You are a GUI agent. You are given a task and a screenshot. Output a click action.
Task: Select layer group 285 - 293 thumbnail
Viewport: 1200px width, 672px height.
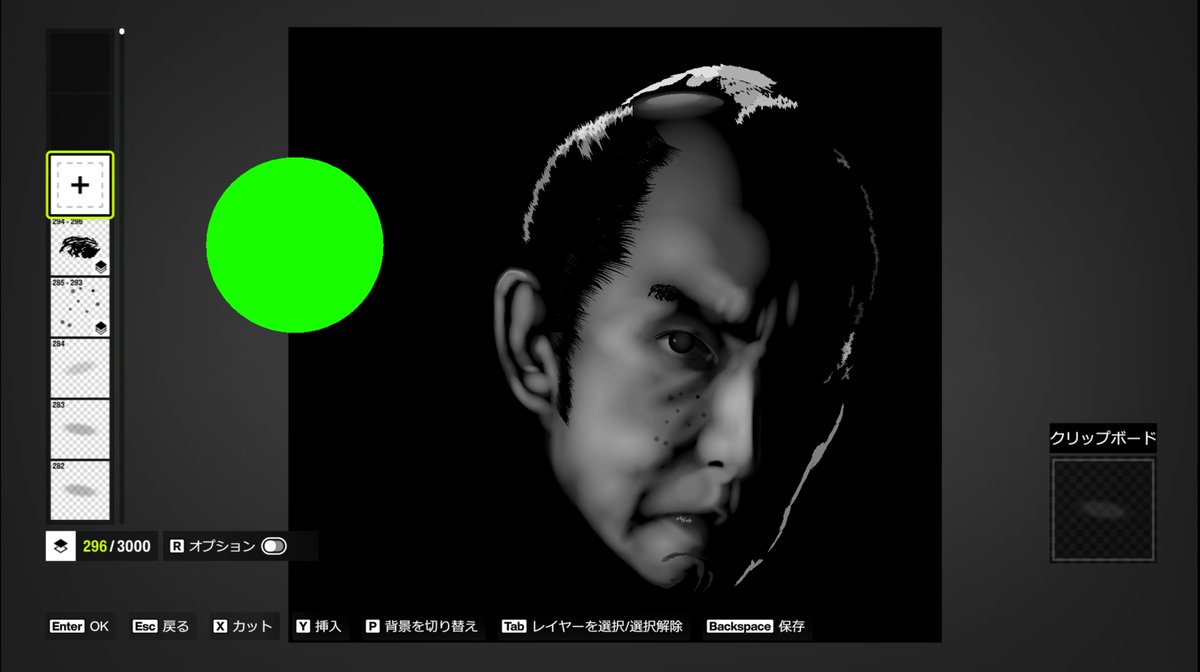(x=80, y=307)
